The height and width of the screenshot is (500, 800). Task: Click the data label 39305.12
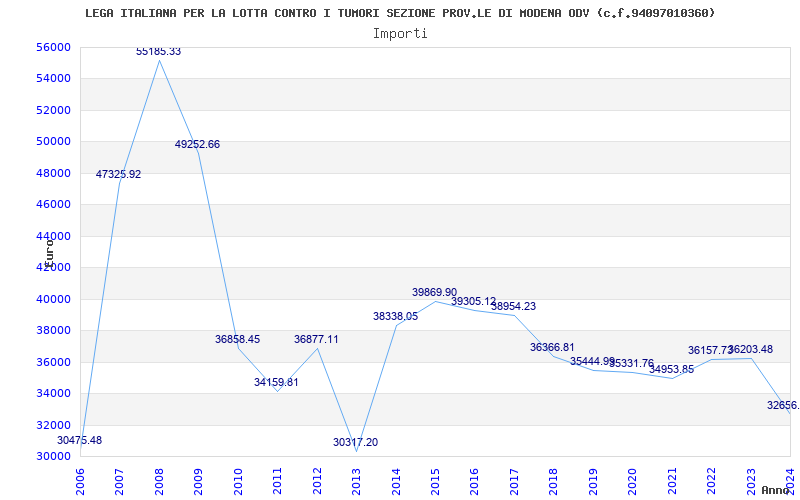tap(473, 302)
